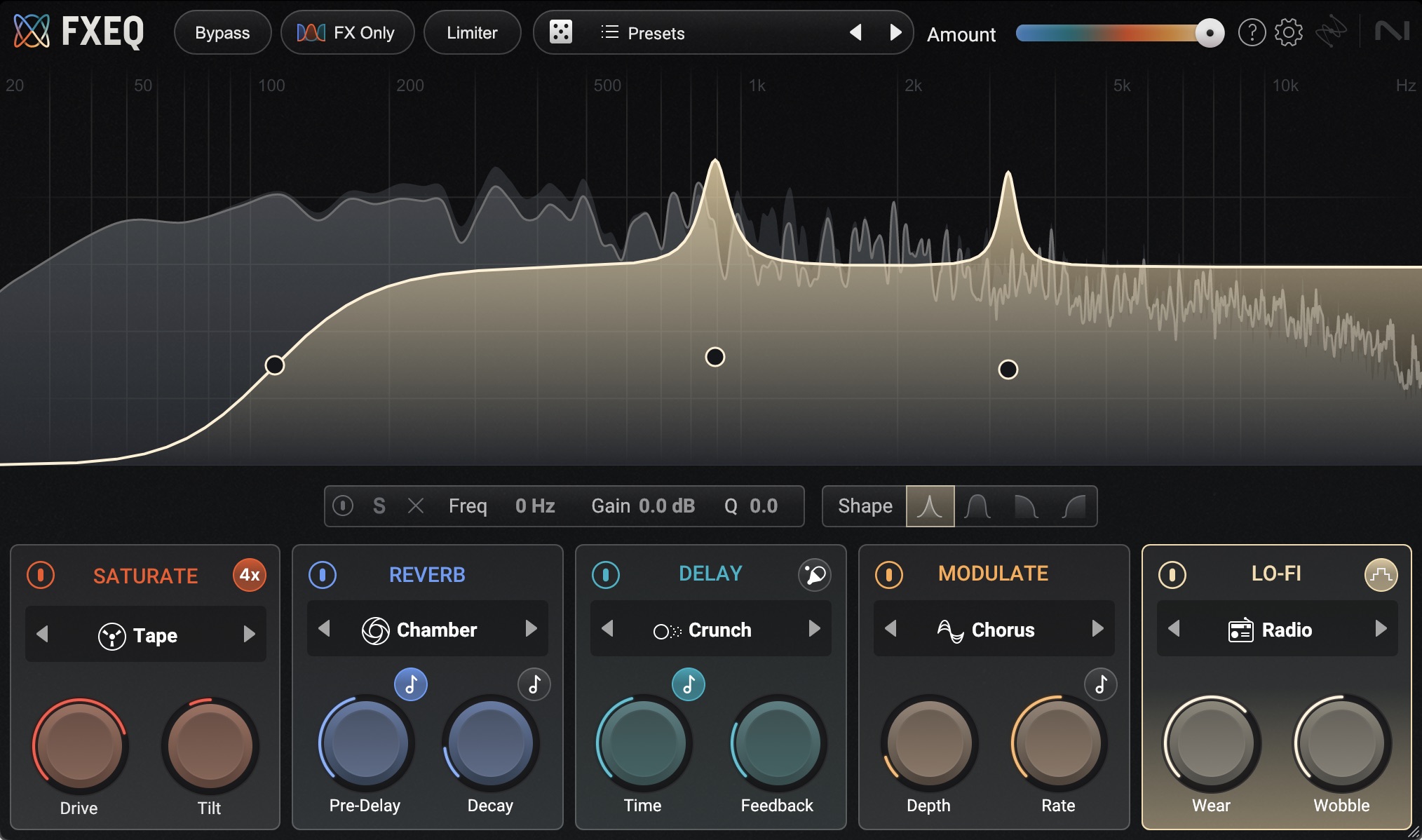Click the Delay ping-pong mode icon
The height and width of the screenshot is (840, 1422).
coord(814,575)
